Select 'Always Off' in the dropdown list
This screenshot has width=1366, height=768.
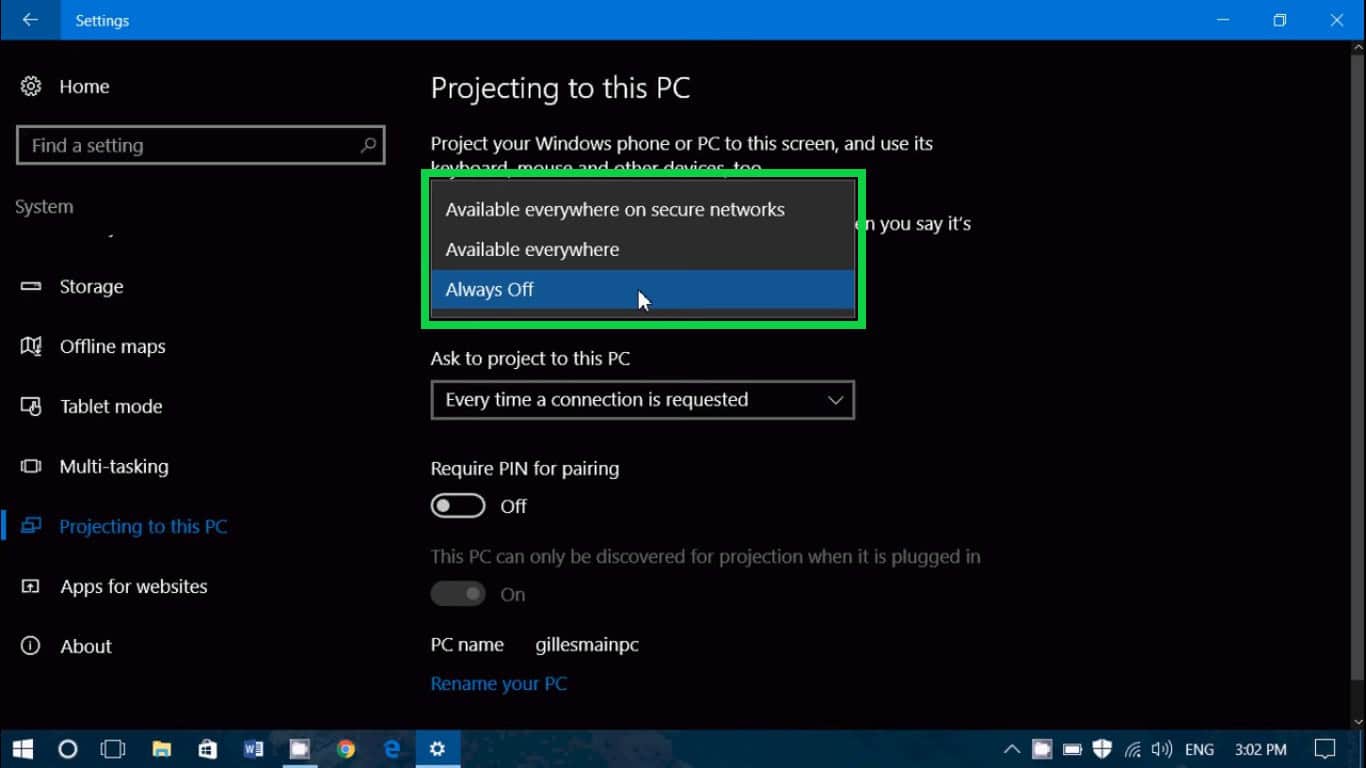pos(490,290)
